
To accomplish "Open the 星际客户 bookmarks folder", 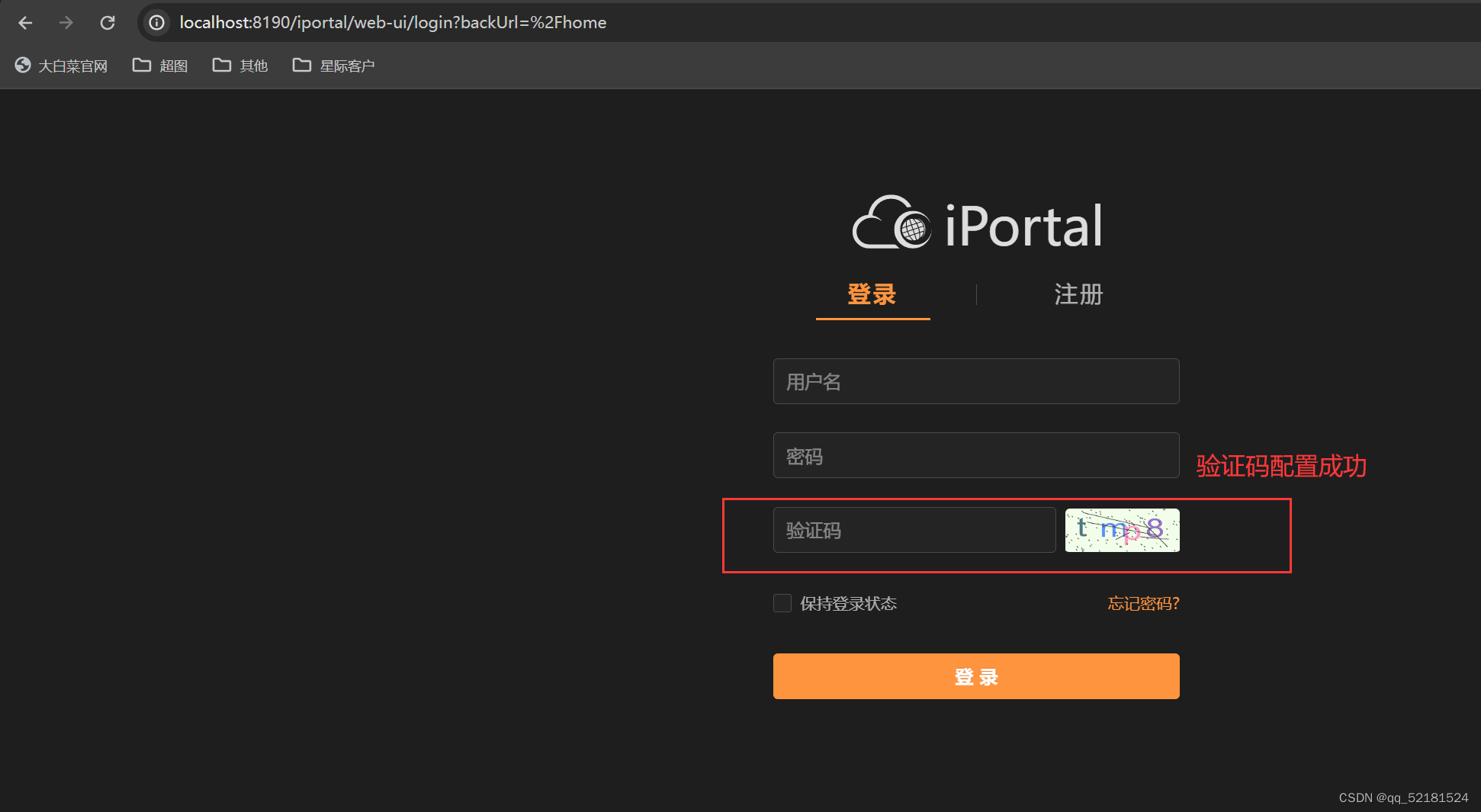I will point(334,66).
